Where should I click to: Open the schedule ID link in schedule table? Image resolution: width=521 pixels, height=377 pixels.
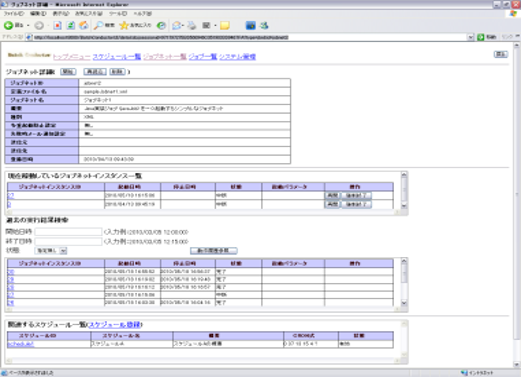point(21,344)
